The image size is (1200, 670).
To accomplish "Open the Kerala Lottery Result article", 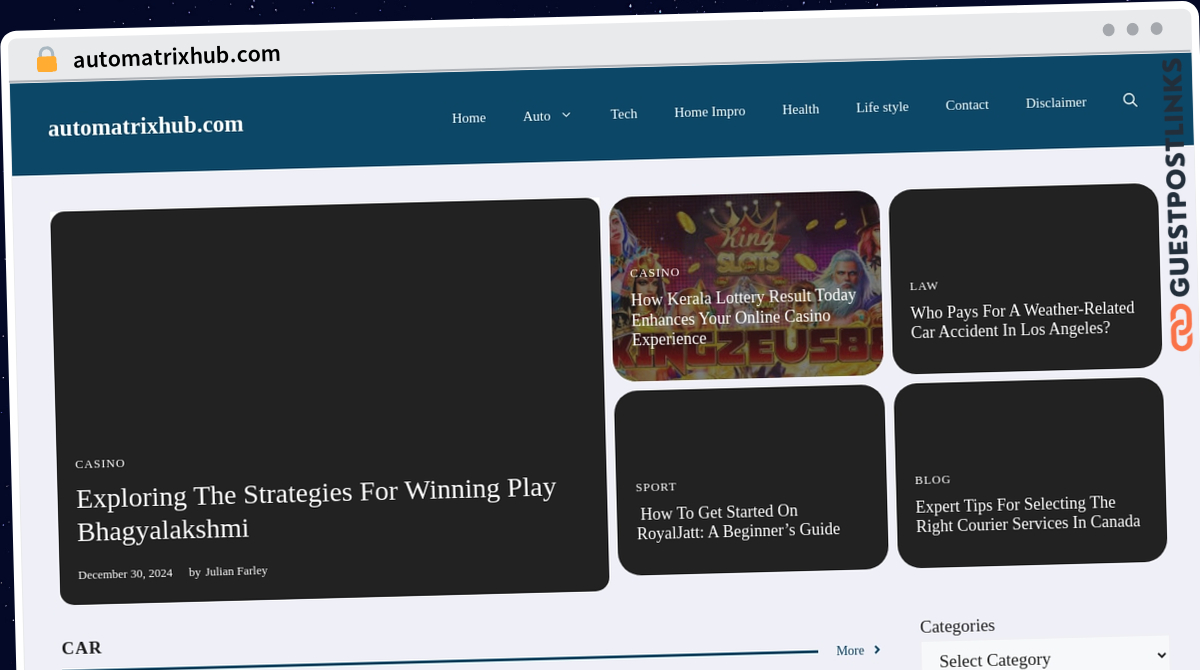I will pos(744,317).
